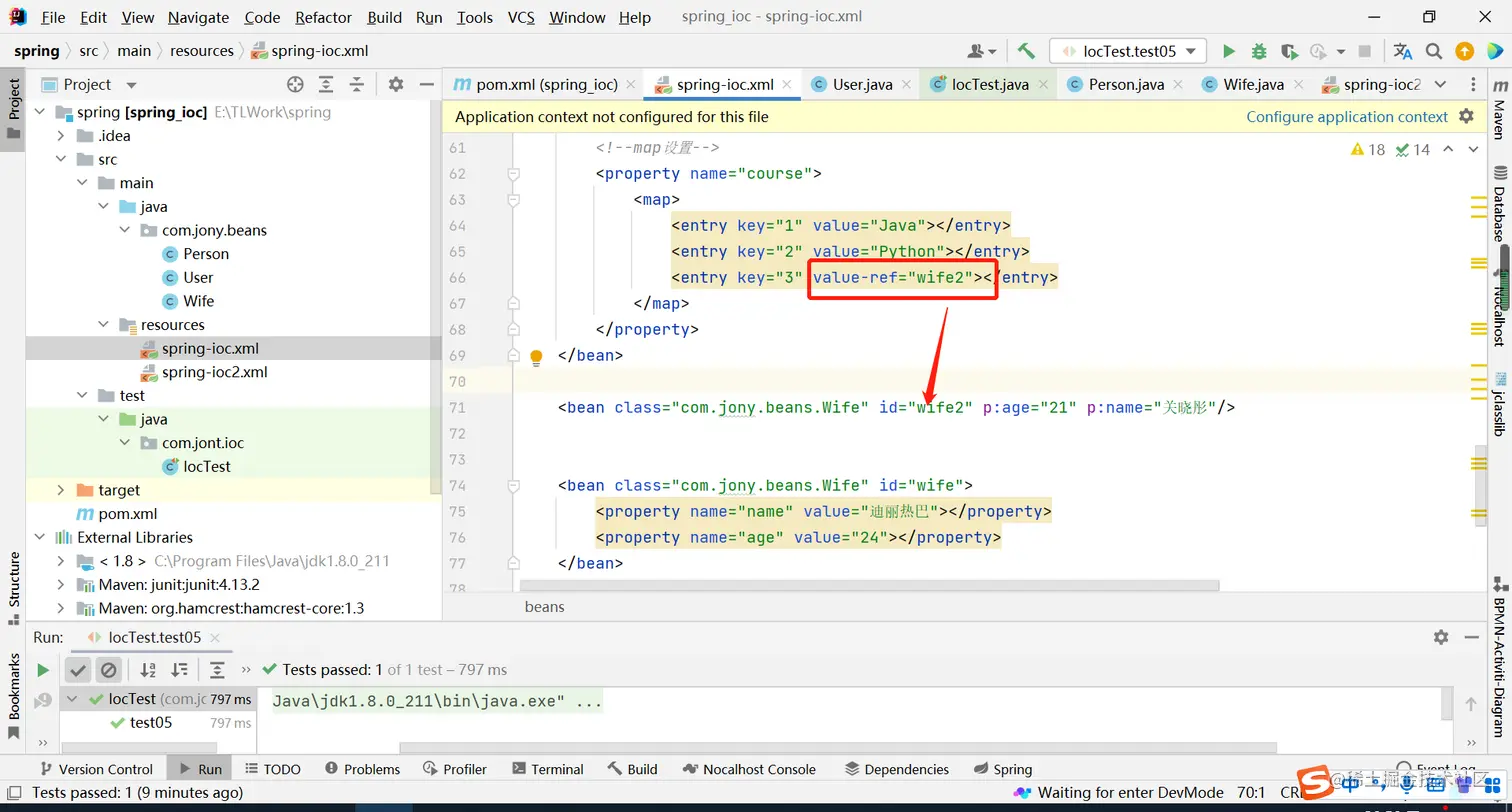Sort tests by duration

tap(180, 670)
